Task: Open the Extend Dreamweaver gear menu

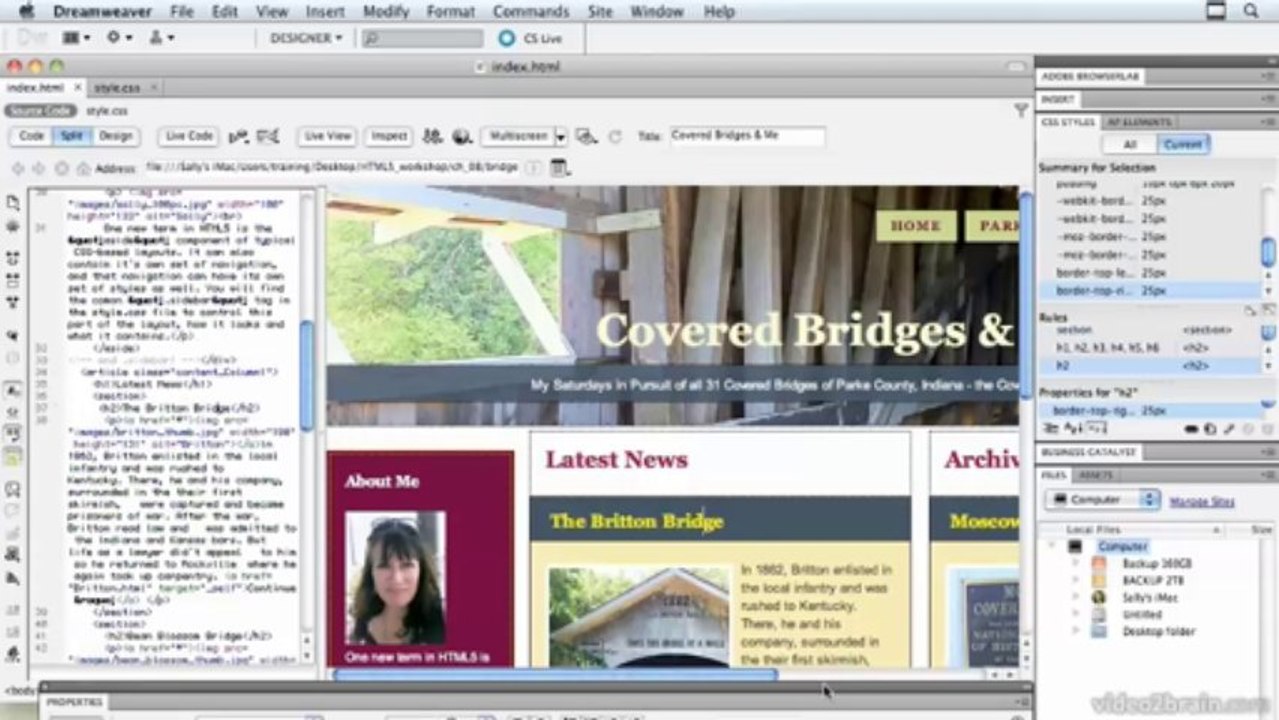Action: [x=119, y=37]
